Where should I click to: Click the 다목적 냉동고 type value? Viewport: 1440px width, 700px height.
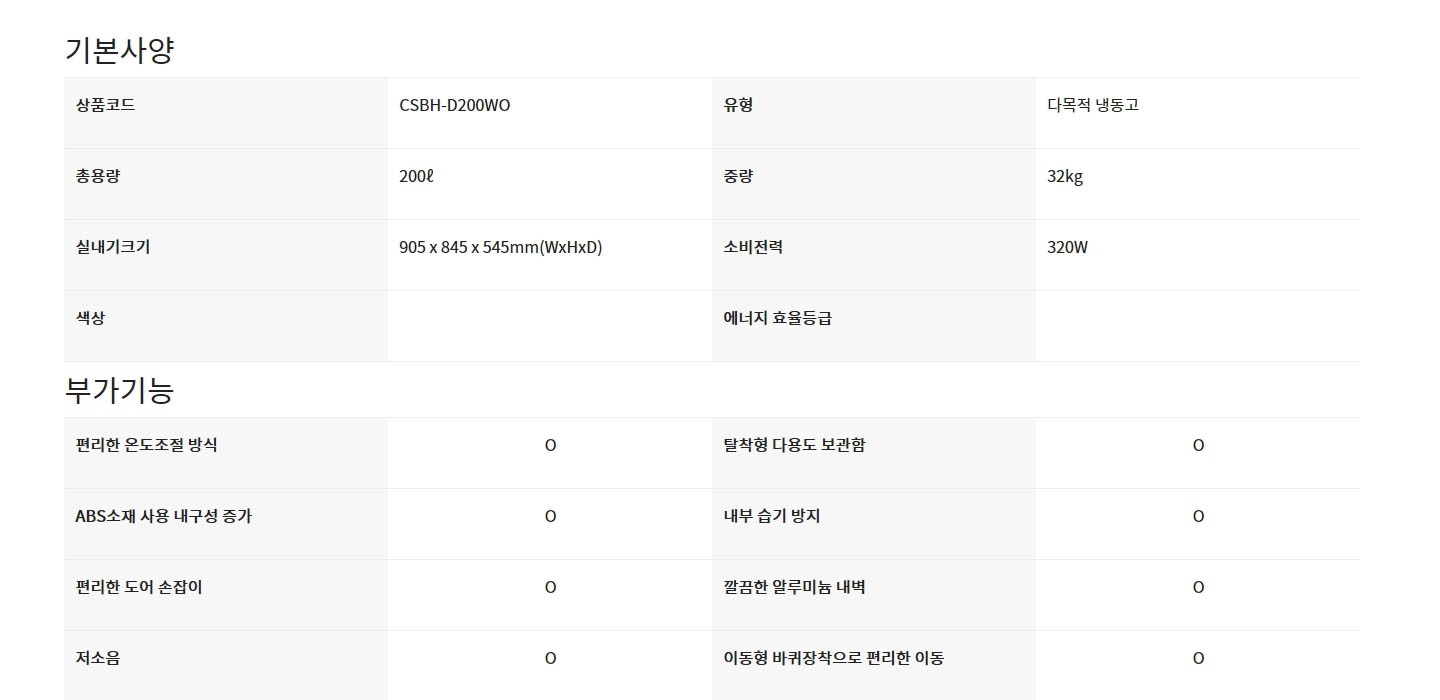click(x=1092, y=105)
